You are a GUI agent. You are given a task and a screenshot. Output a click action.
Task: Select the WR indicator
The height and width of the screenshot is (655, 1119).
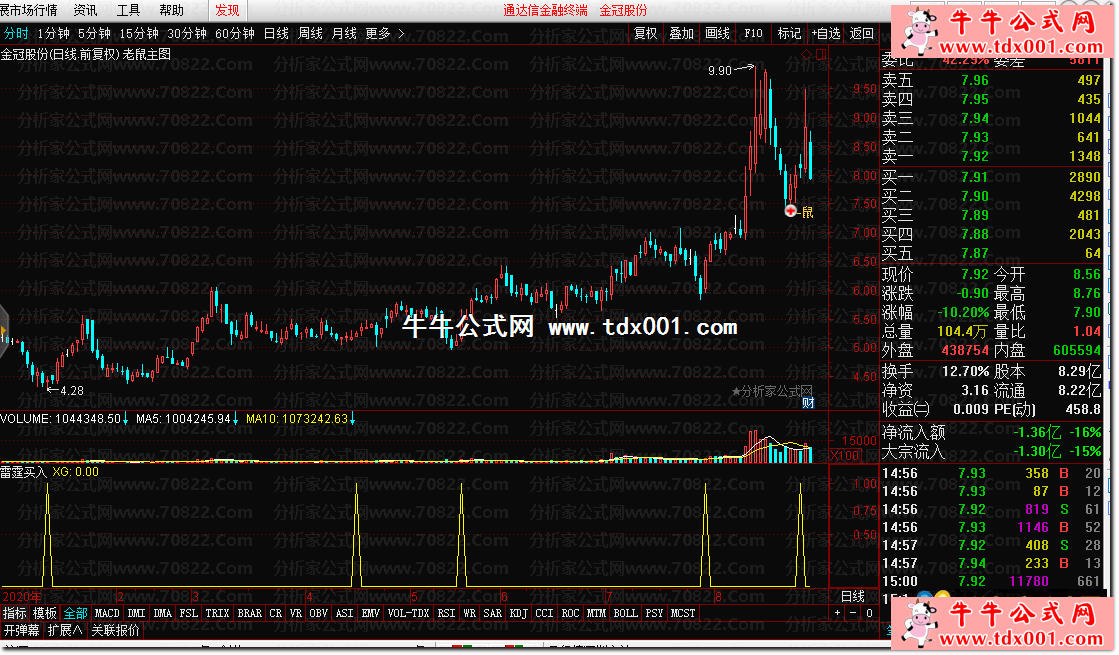coord(470,613)
